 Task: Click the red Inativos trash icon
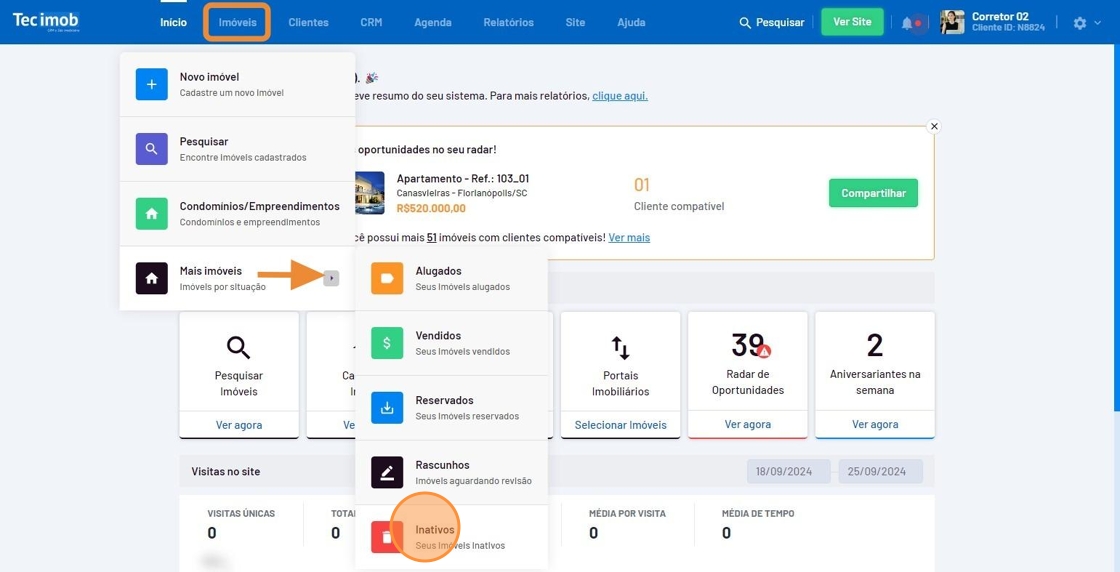click(x=386, y=537)
